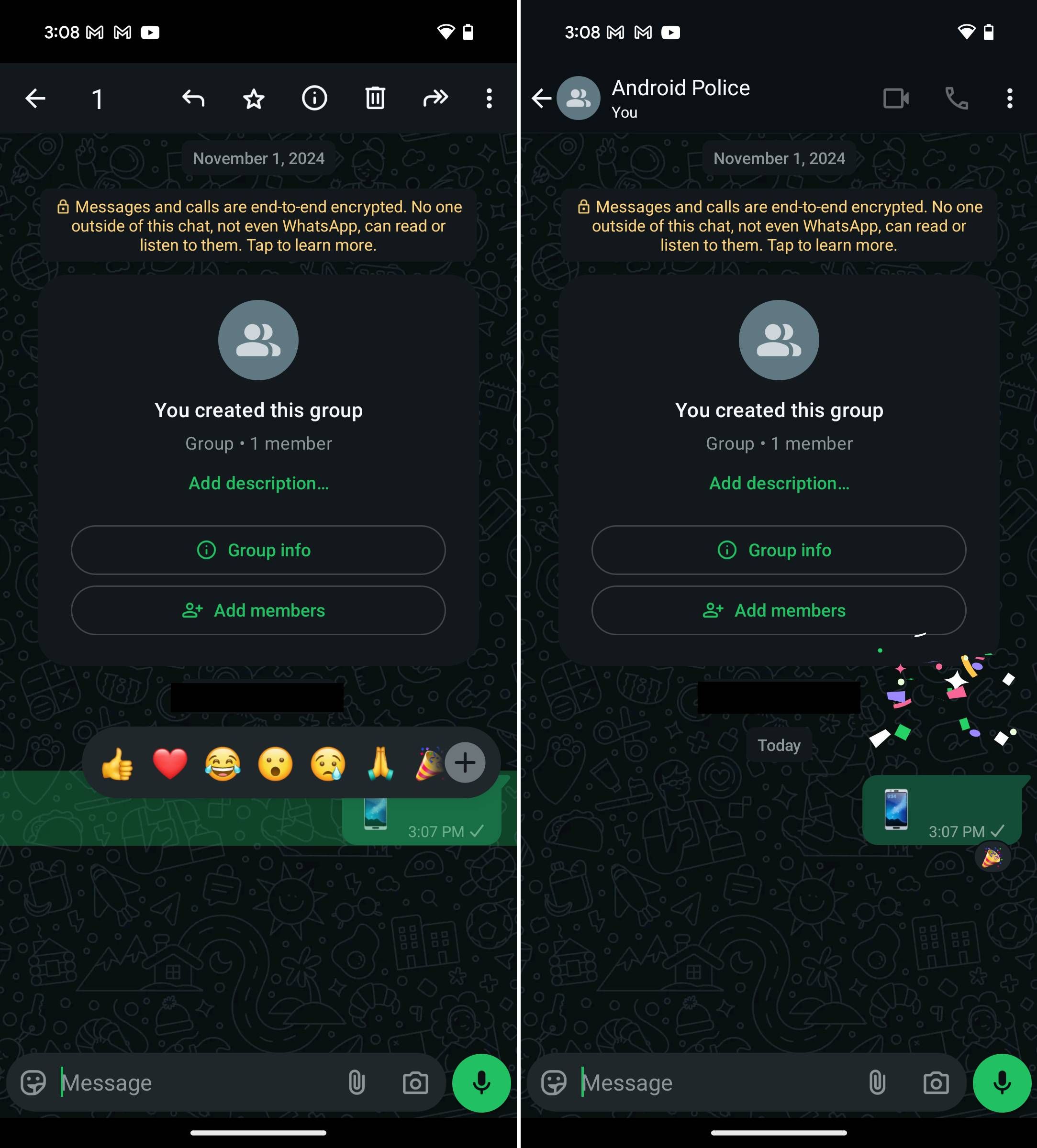Tap the praying hands emoji reaction
The width and height of the screenshot is (1037, 1148).
383,761
